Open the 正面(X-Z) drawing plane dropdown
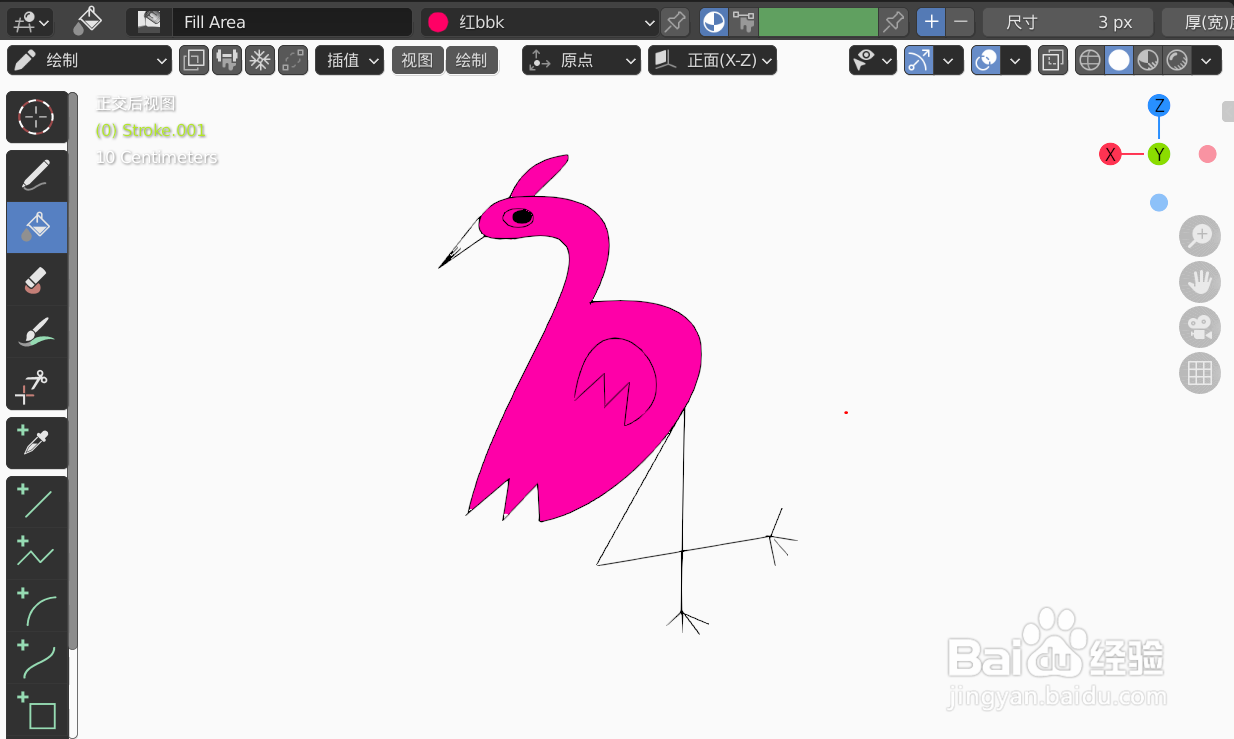This screenshot has width=1234, height=739. pos(712,60)
